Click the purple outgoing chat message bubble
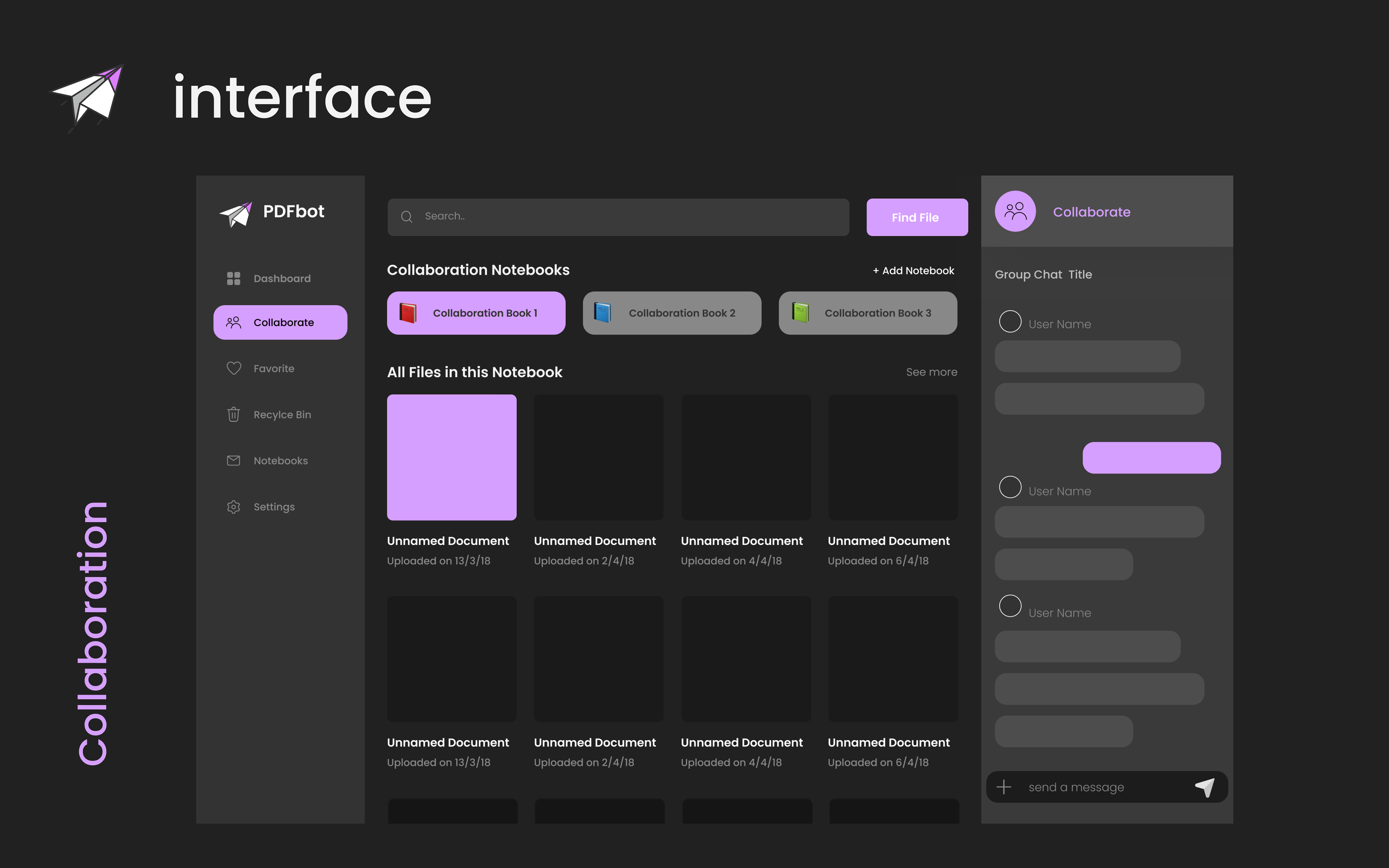 [1151, 458]
